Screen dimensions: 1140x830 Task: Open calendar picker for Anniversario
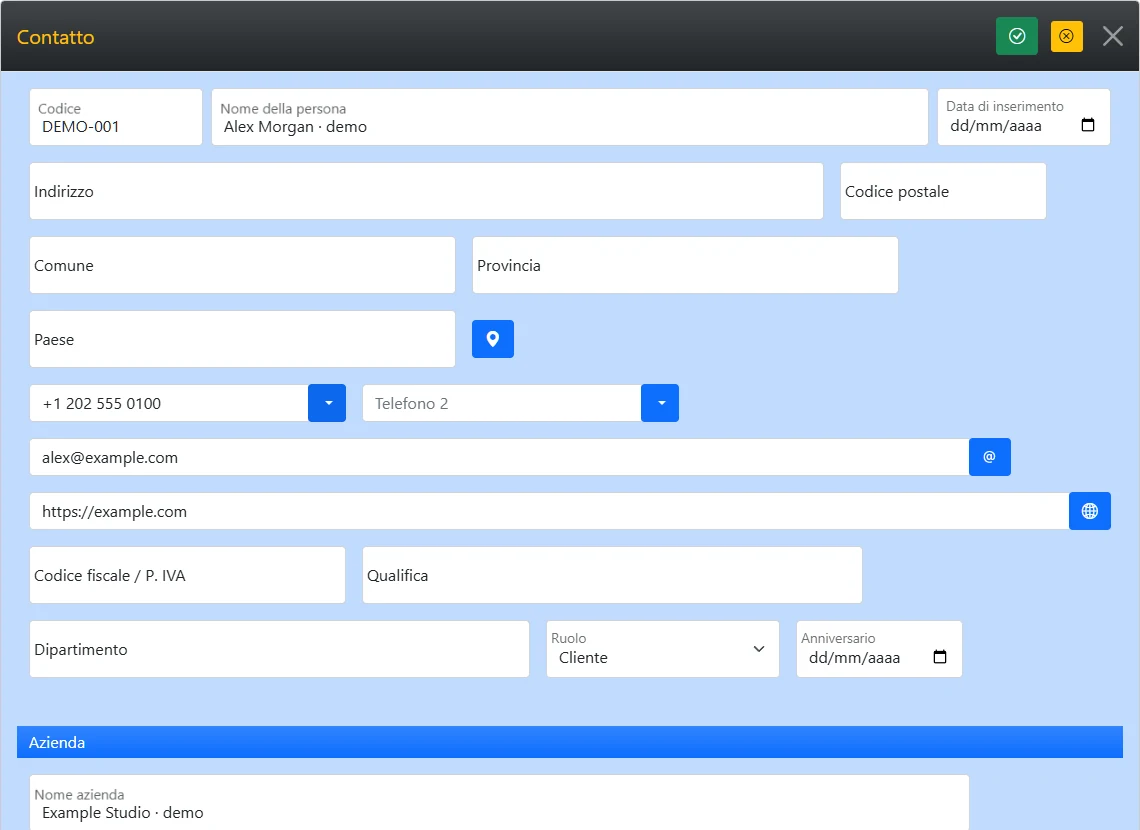[x=940, y=657]
